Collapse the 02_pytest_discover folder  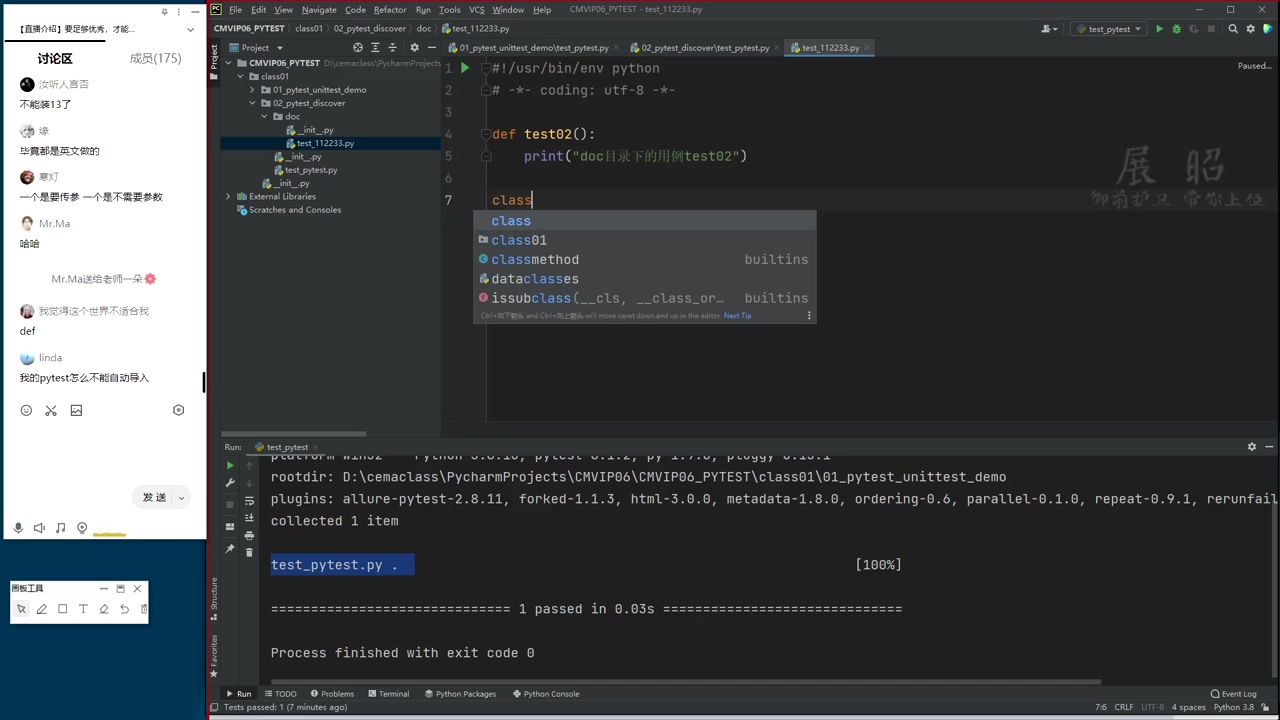(252, 103)
